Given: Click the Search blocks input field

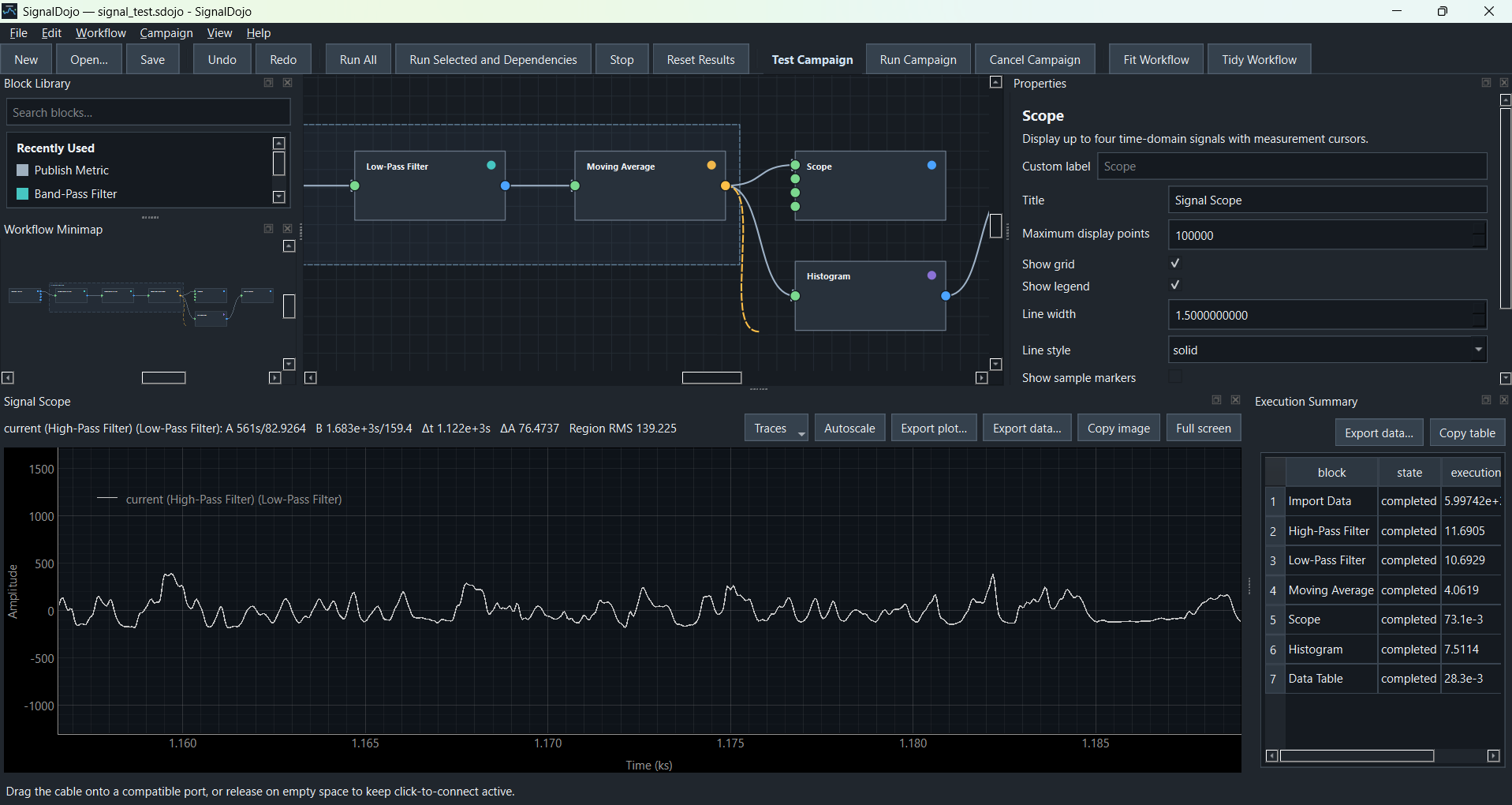Looking at the screenshot, I should [x=148, y=112].
